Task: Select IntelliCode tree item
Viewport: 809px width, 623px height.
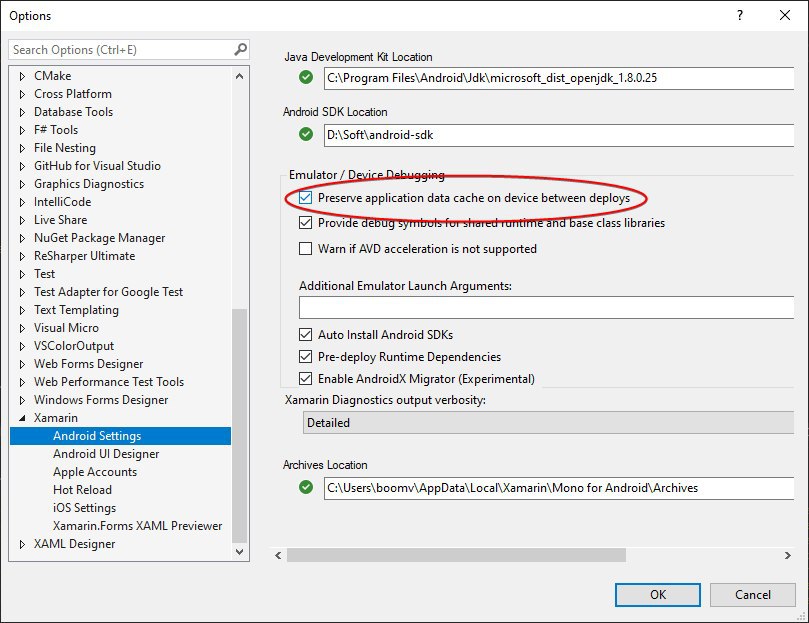Action: click(62, 202)
